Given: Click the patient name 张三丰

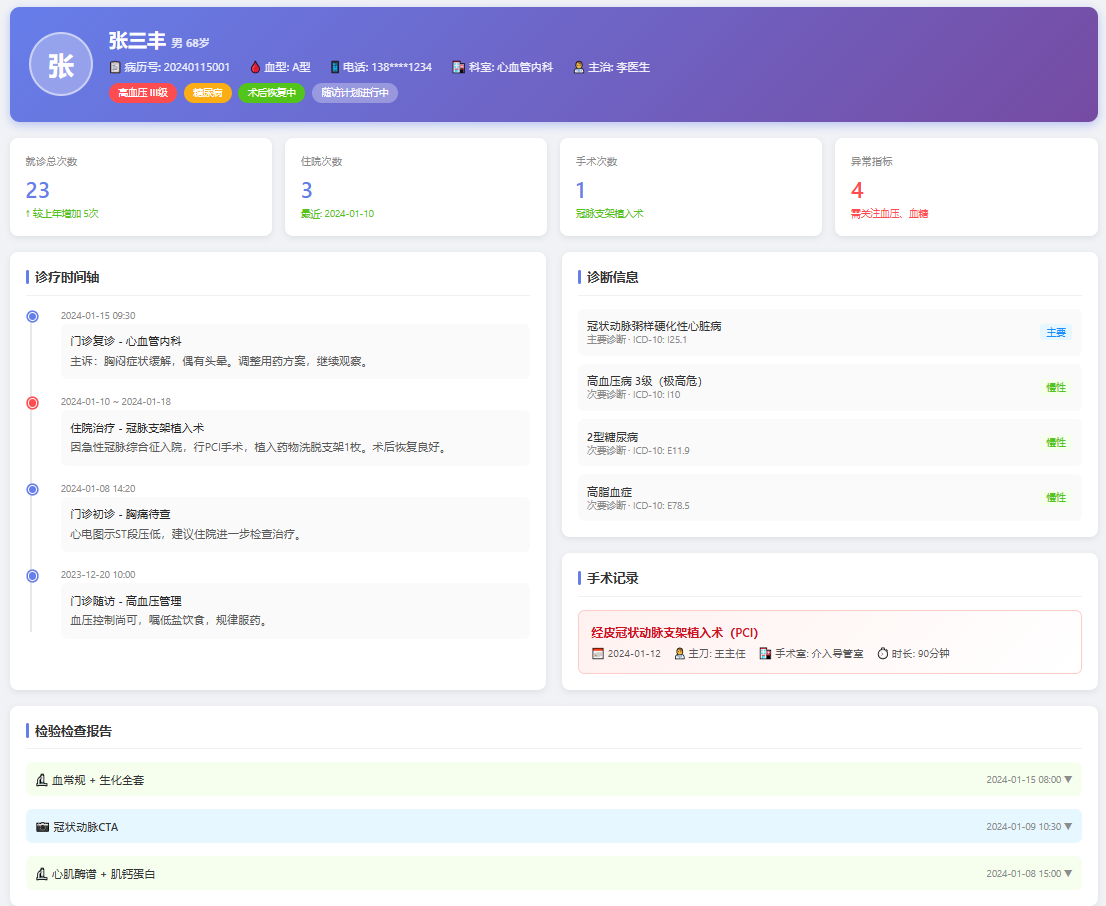Looking at the screenshot, I should coord(138,41).
